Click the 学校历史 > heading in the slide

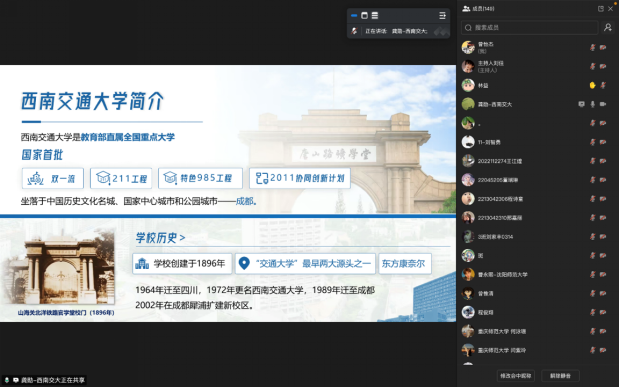click(160, 238)
